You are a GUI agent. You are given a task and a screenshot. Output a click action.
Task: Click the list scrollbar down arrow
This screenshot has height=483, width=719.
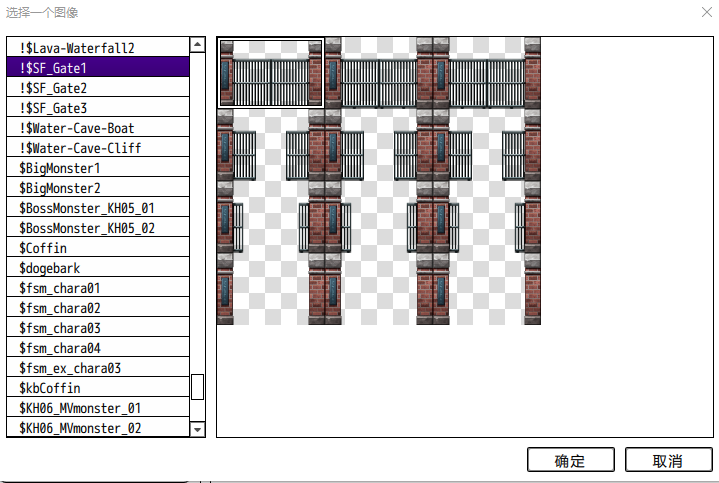[x=197, y=429]
